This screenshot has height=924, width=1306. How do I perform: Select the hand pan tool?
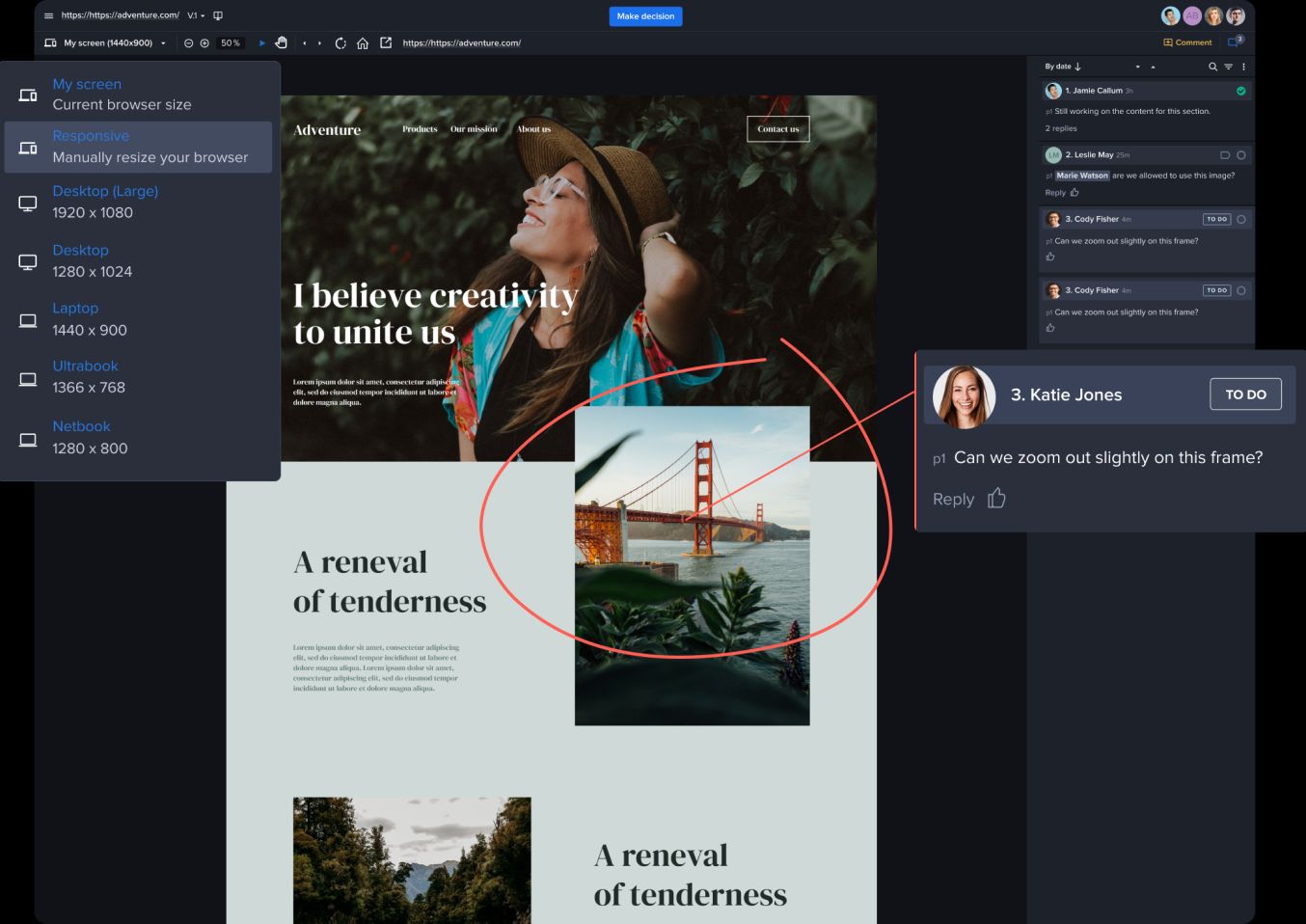pos(282,42)
